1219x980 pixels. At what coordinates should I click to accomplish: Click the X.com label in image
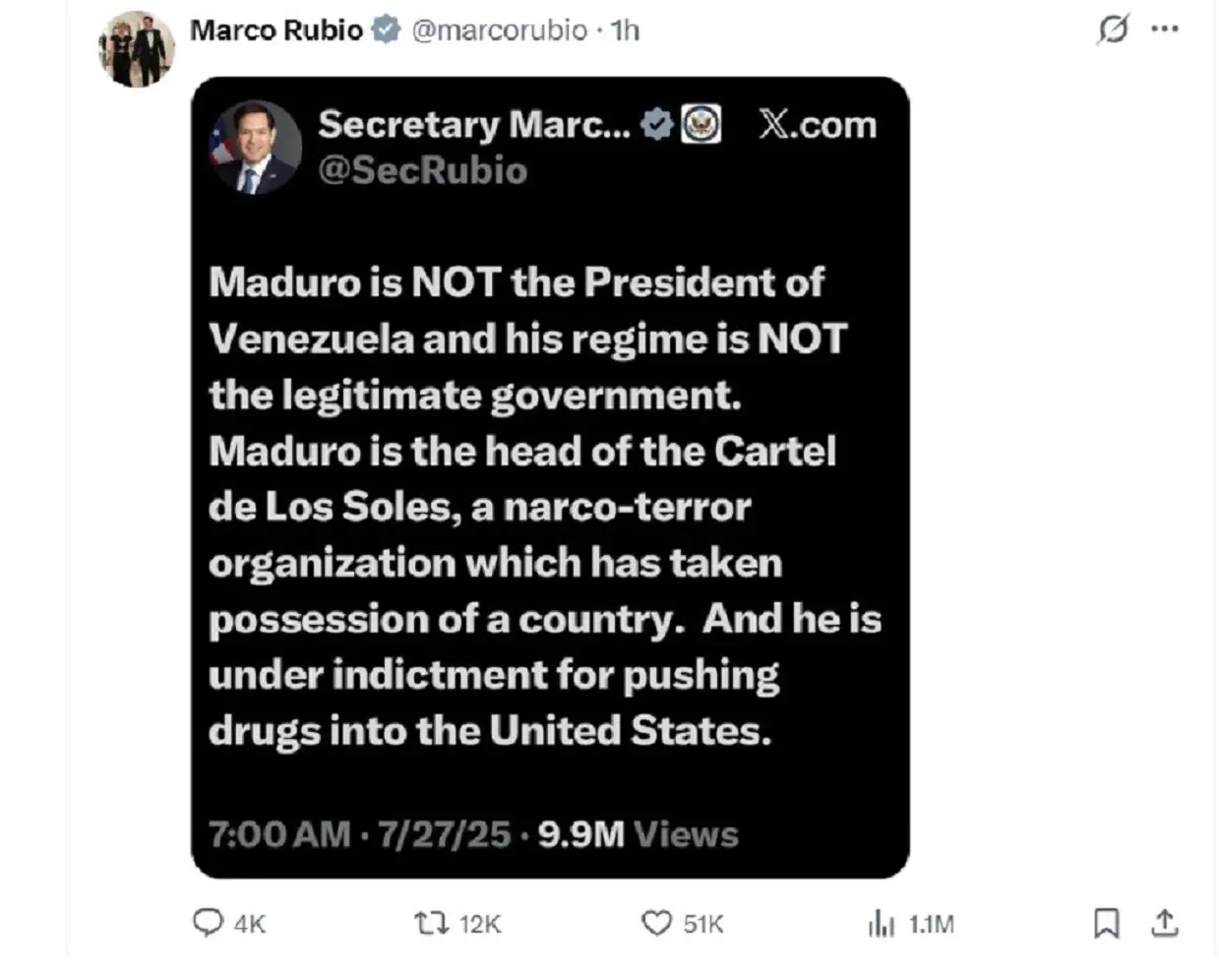pos(818,125)
